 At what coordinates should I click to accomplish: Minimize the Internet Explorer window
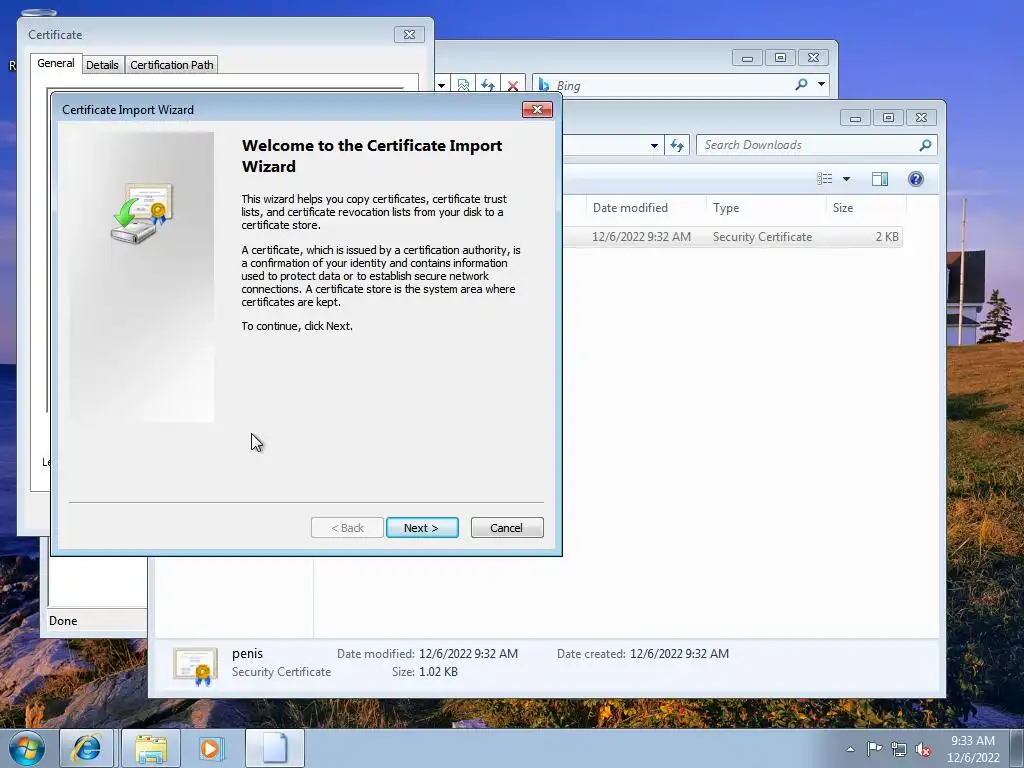(x=747, y=57)
